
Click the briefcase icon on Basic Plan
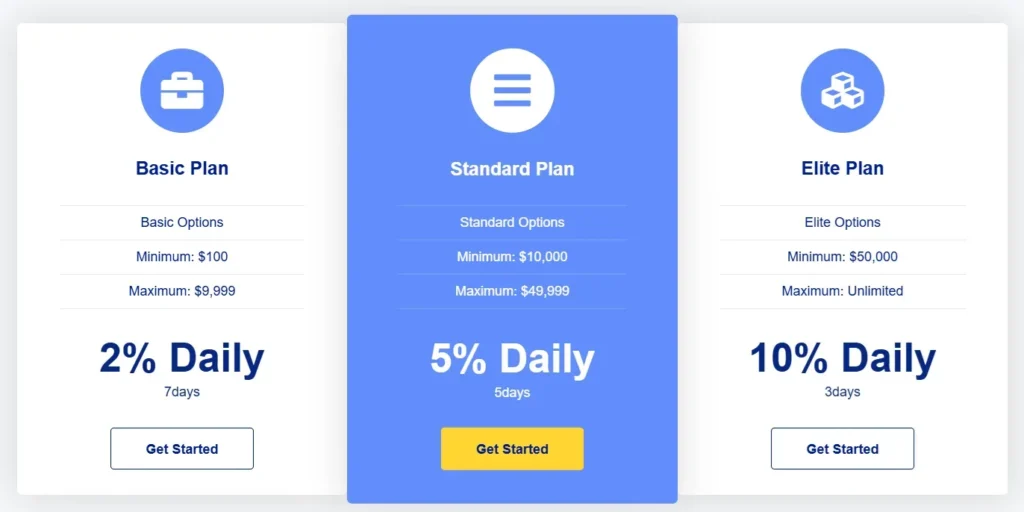pyautogui.click(x=182, y=91)
